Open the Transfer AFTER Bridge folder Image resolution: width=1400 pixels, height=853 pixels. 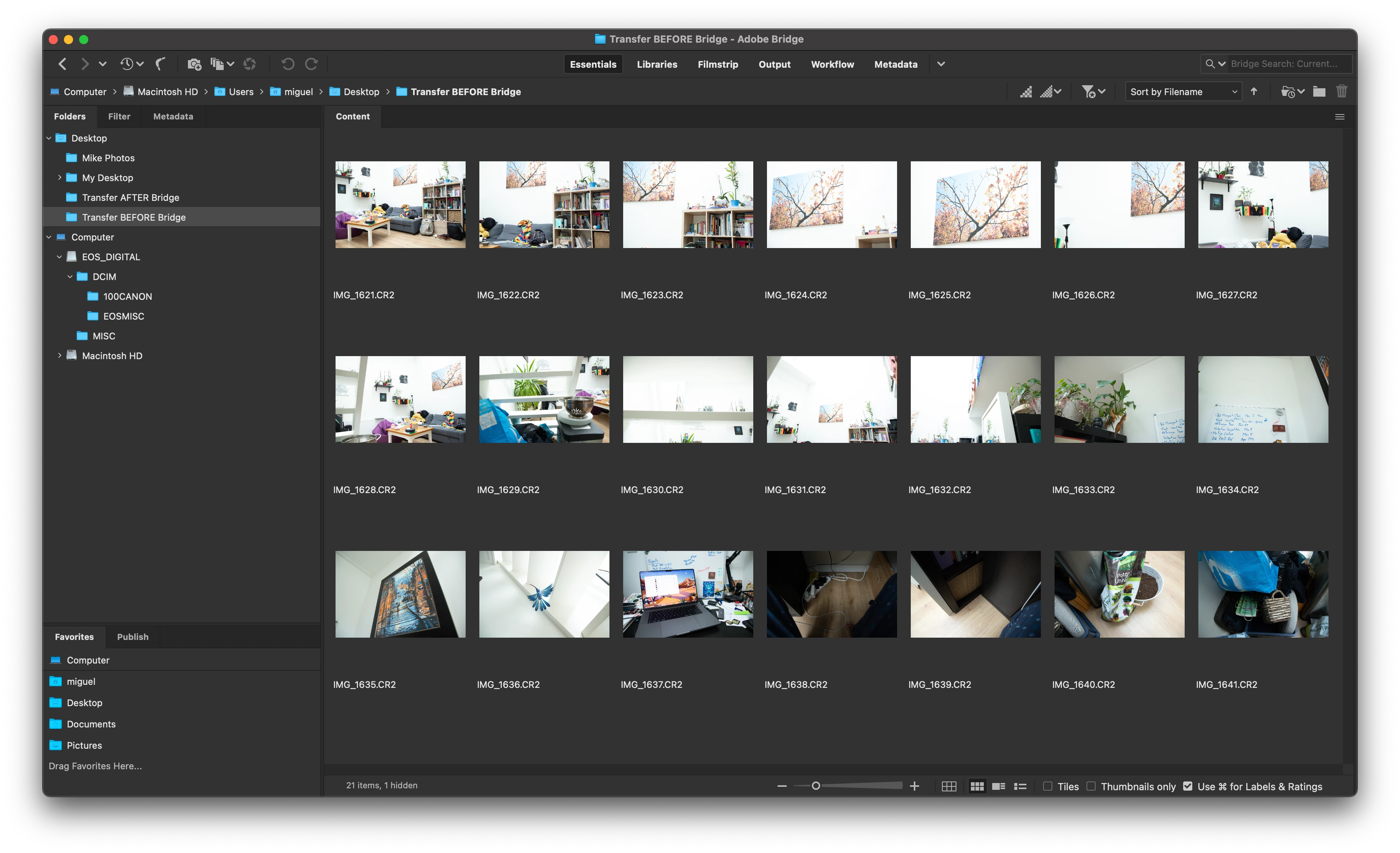coord(130,198)
